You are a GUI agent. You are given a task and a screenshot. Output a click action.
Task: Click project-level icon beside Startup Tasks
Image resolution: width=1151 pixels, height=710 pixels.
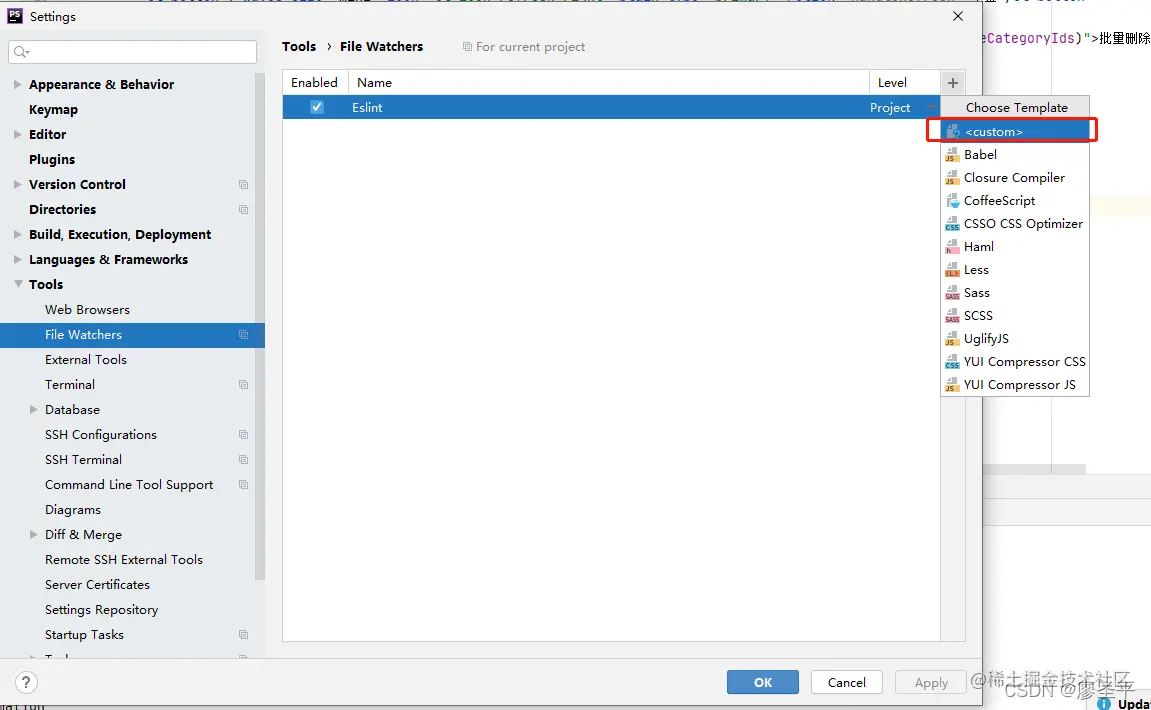coord(244,634)
